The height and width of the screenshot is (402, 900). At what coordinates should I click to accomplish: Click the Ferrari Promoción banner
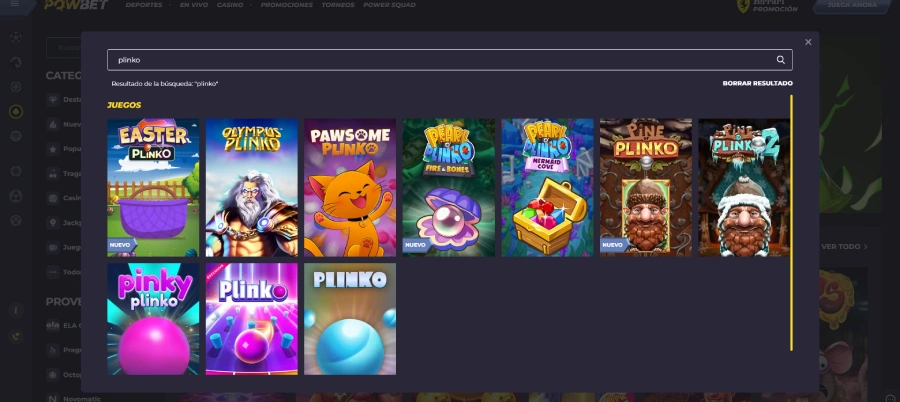pyautogui.click(x=767, y=6)
